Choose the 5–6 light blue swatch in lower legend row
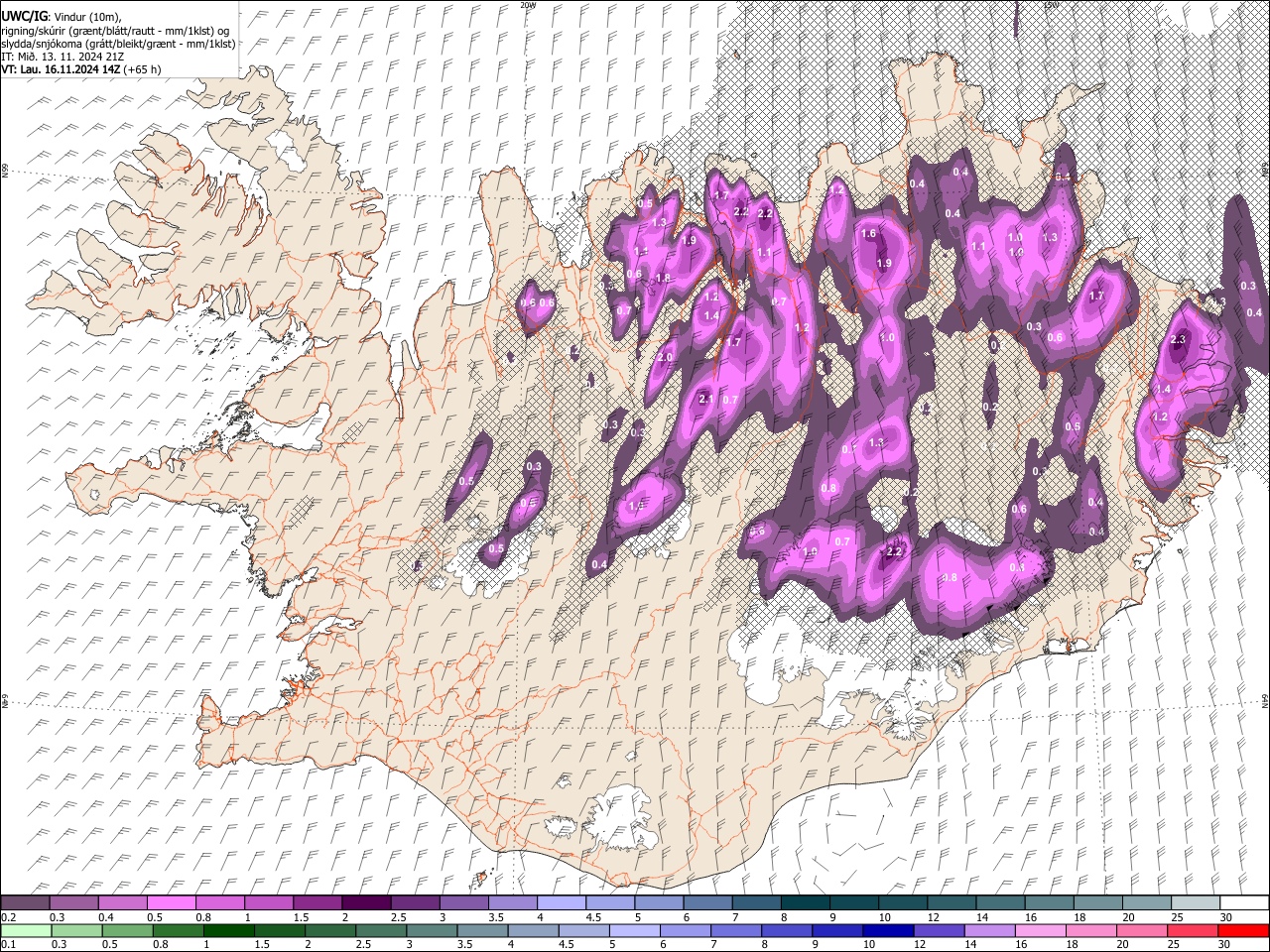 (x=634, y=930)
